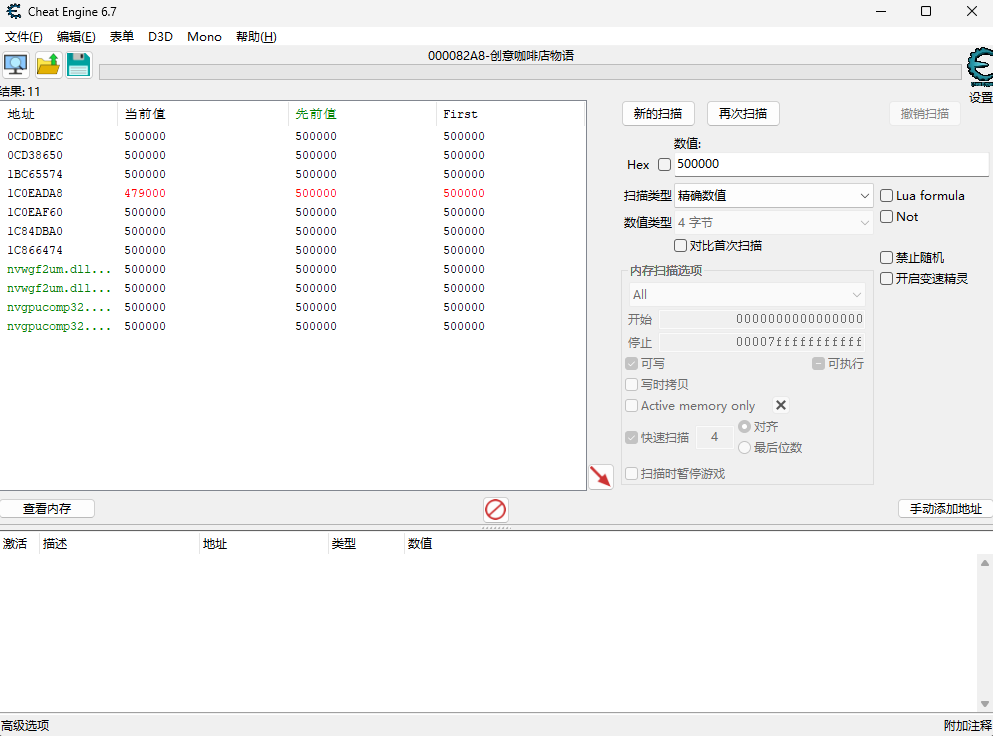Click the 查看内存 button
The image size is (993, 736).
point(47,508)
